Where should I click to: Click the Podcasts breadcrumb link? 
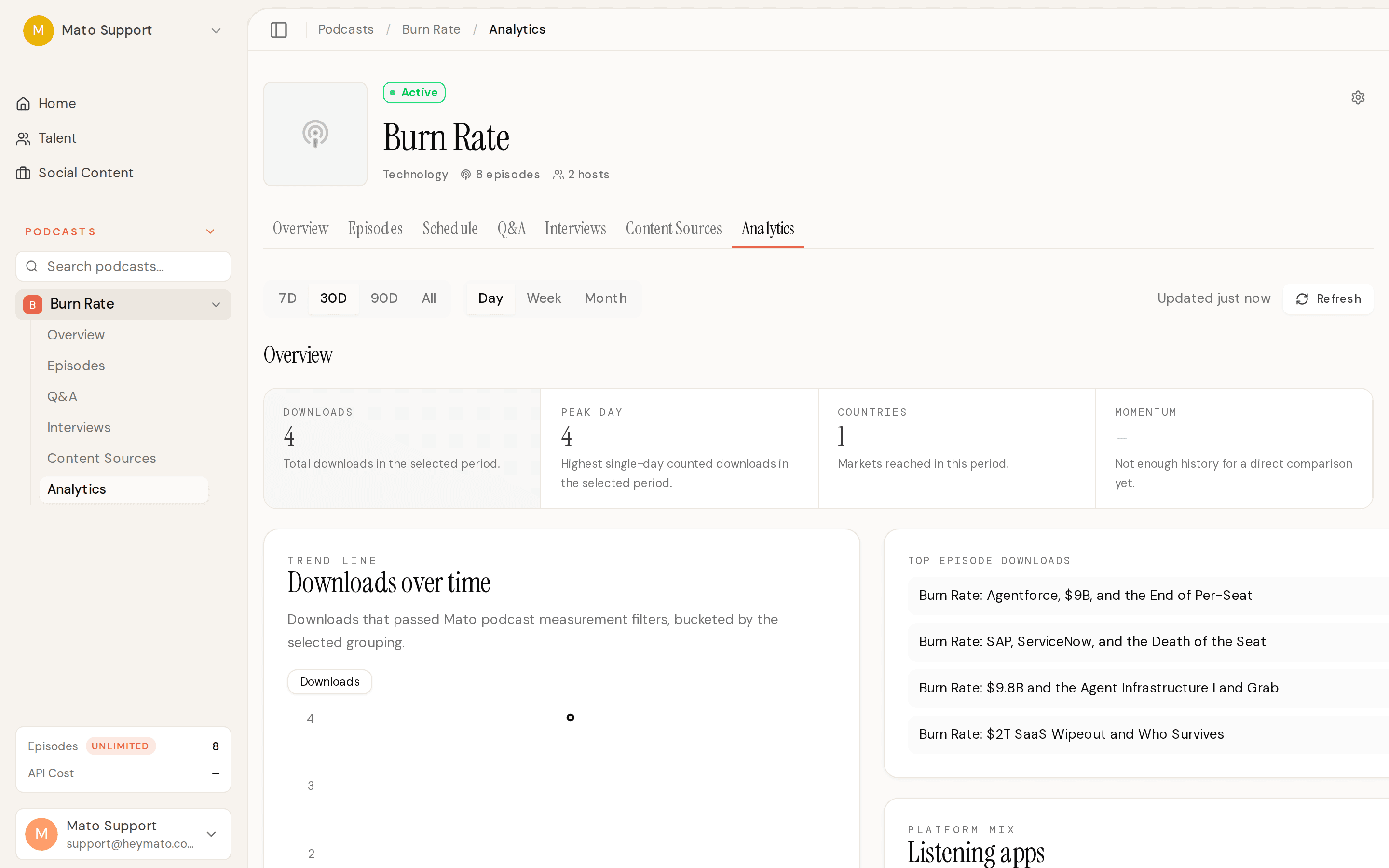[x=345, y=29]
